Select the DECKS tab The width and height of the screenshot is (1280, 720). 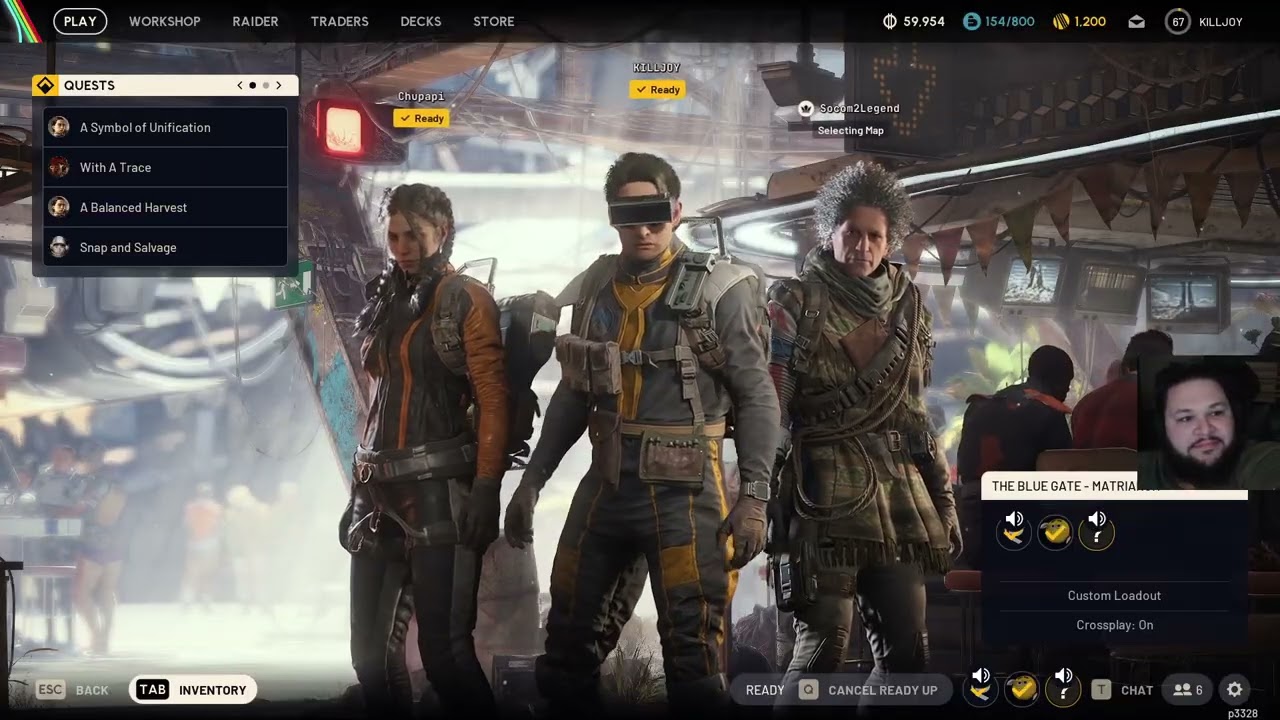[421, 21]
